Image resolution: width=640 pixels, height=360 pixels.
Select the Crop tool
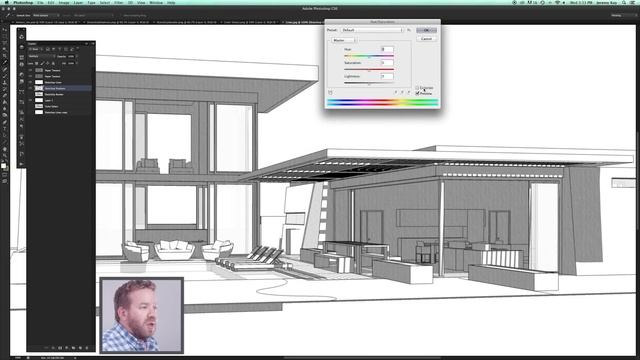5,55
